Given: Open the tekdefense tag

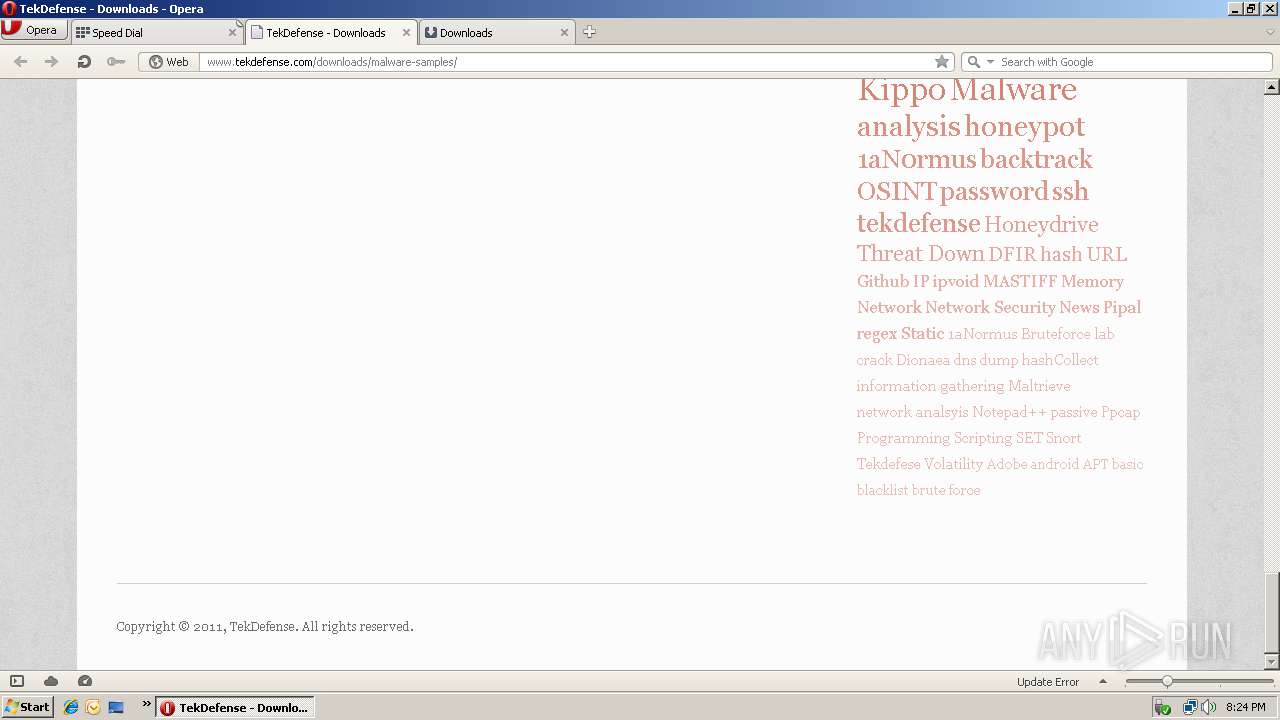Looking at the screenshot, I should point(918,223).
